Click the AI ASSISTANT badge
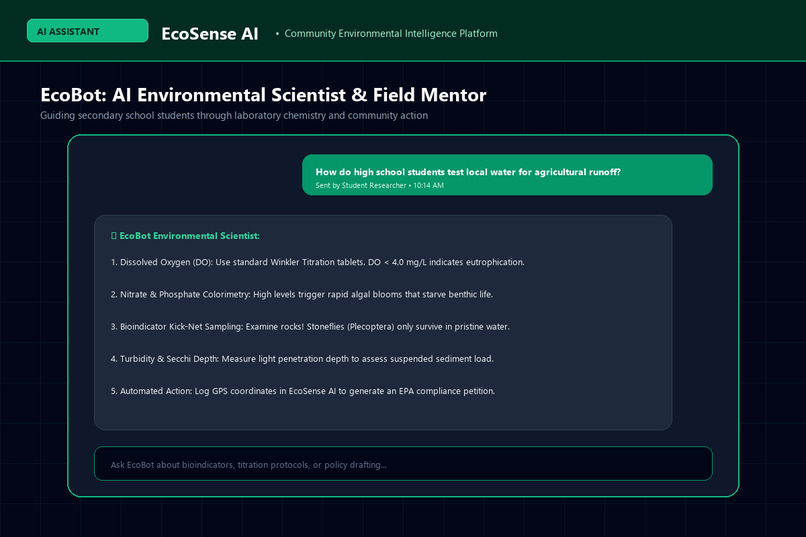This screenshot has width=806, height=537. point(87,31)
